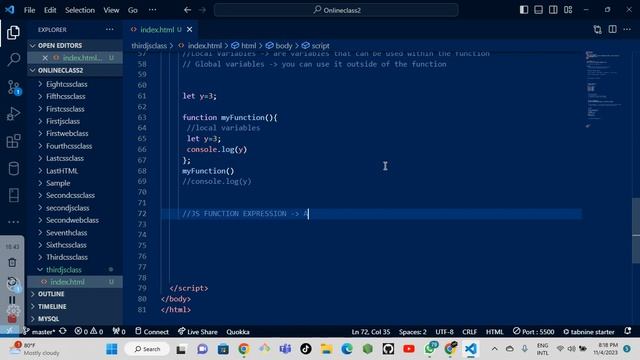
Task: Click the Onlineclass2 command center search box
Action: pos(336,10)
